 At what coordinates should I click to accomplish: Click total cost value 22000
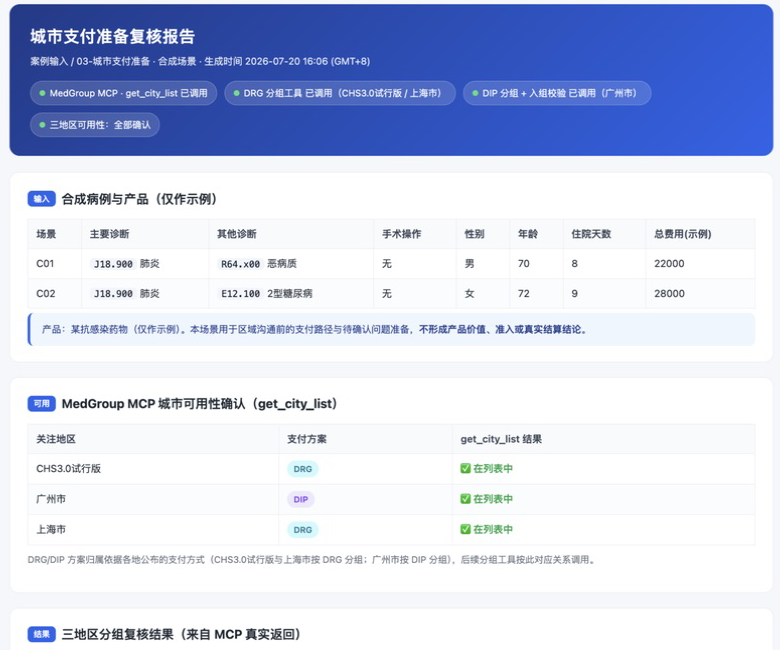pos(669,264)
